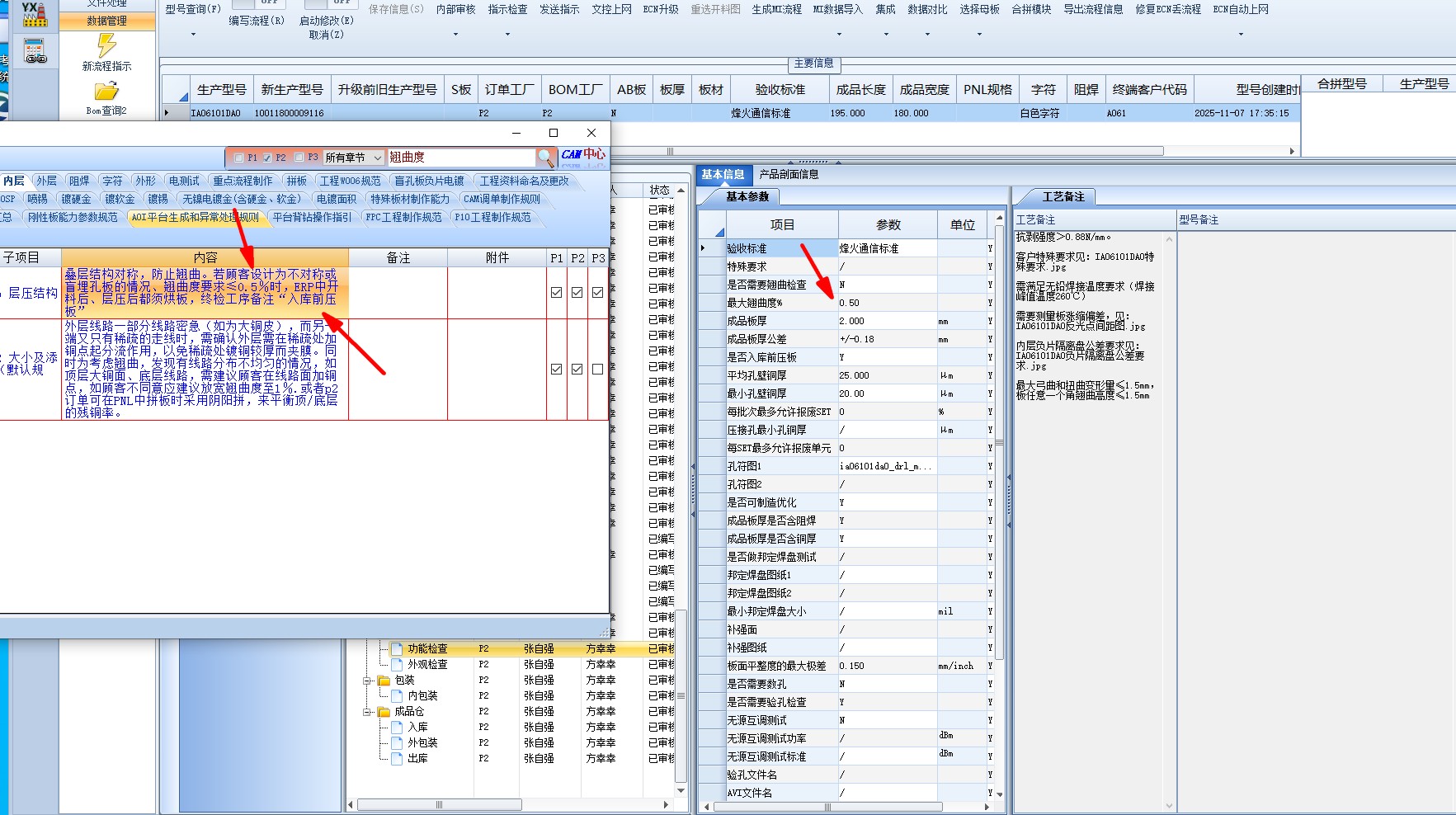Expand the 数据对比 dropdown arrow
Viewport: 1456px width, 815px height.
(x=928, y=35)
